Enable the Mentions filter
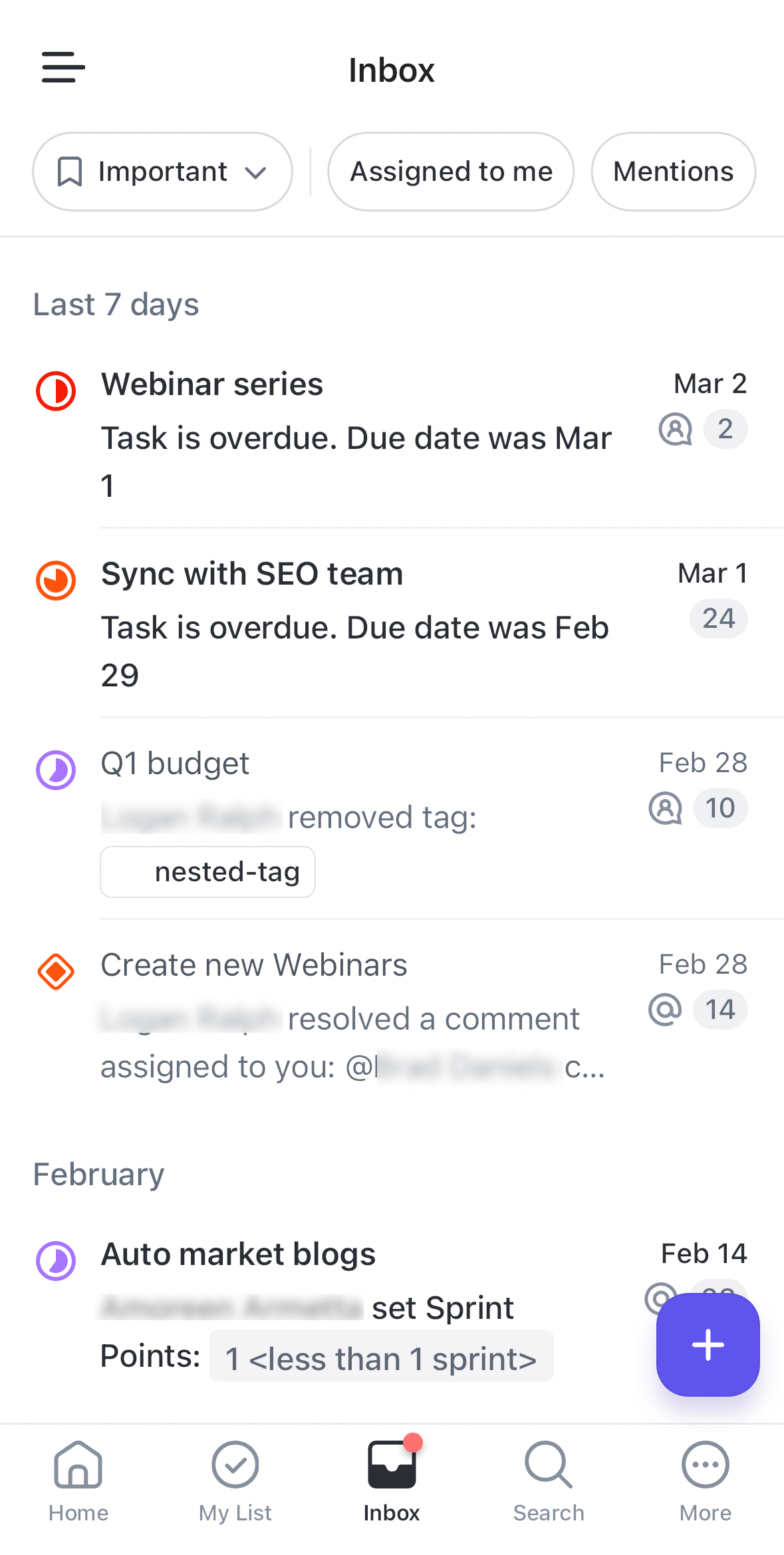The width and height of the screenshot is (784, 1555). (672, 172)
